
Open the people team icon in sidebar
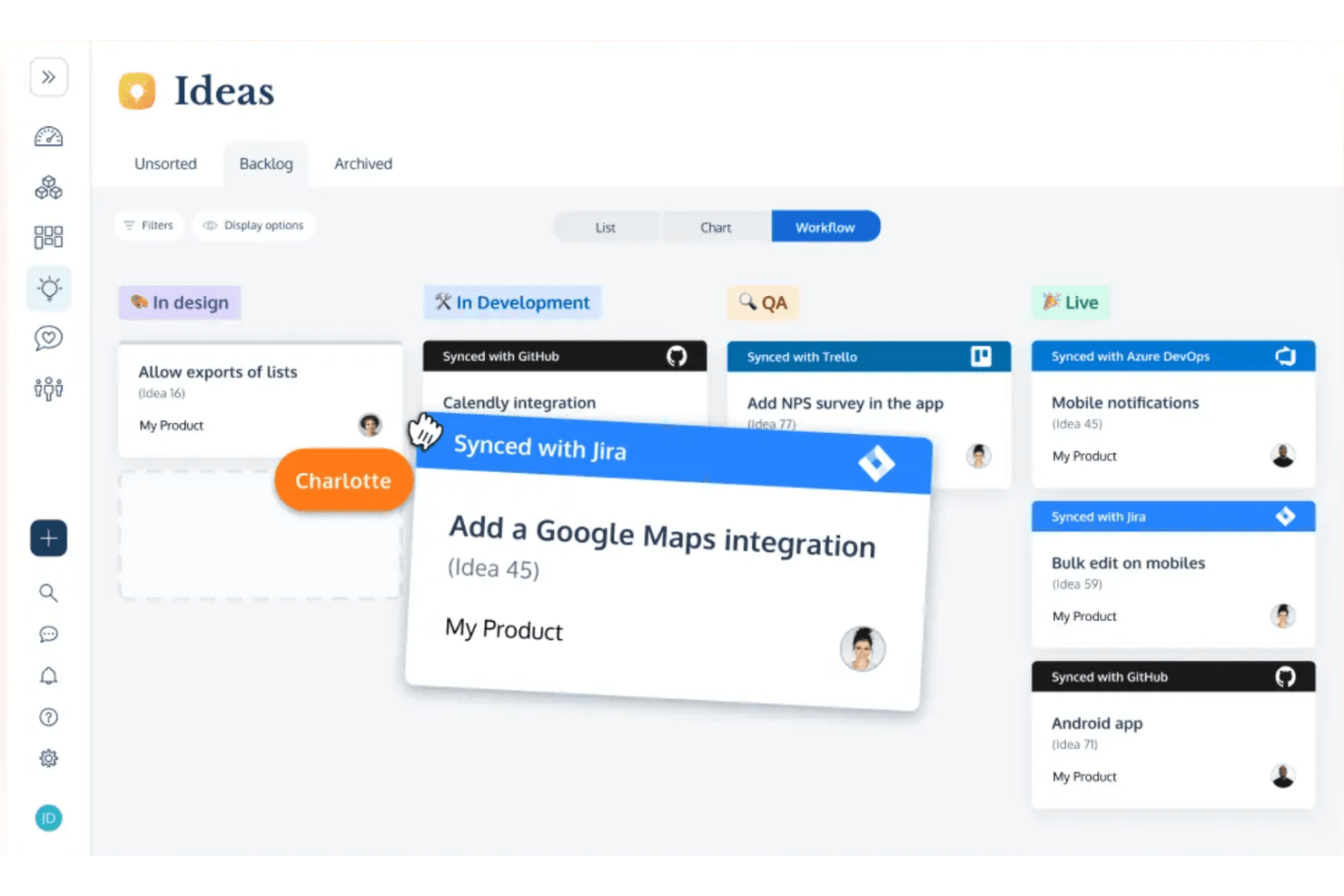pos(49,389)
